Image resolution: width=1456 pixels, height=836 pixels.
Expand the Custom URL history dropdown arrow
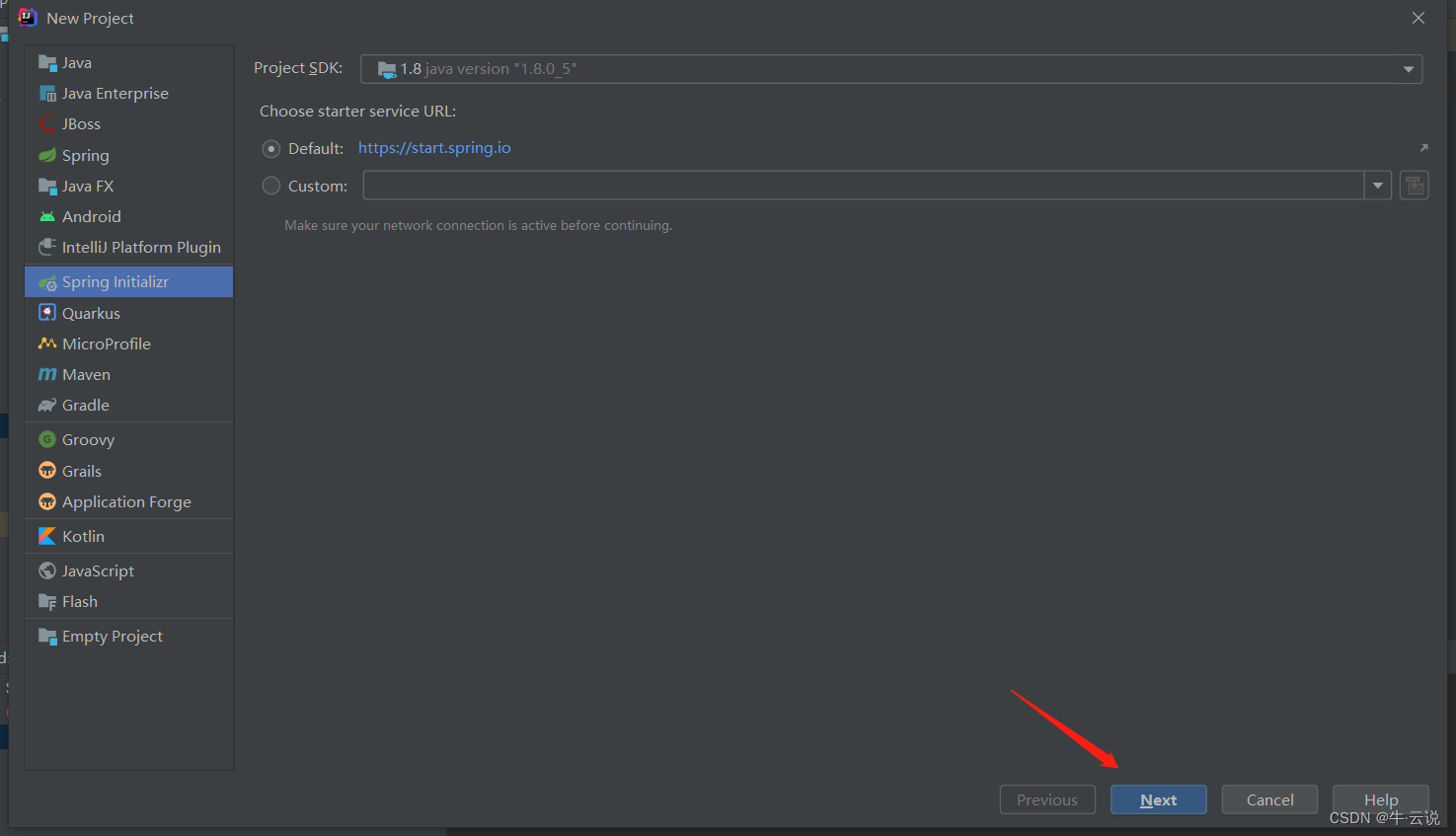pyautogui.click(x=1378, y=186)
